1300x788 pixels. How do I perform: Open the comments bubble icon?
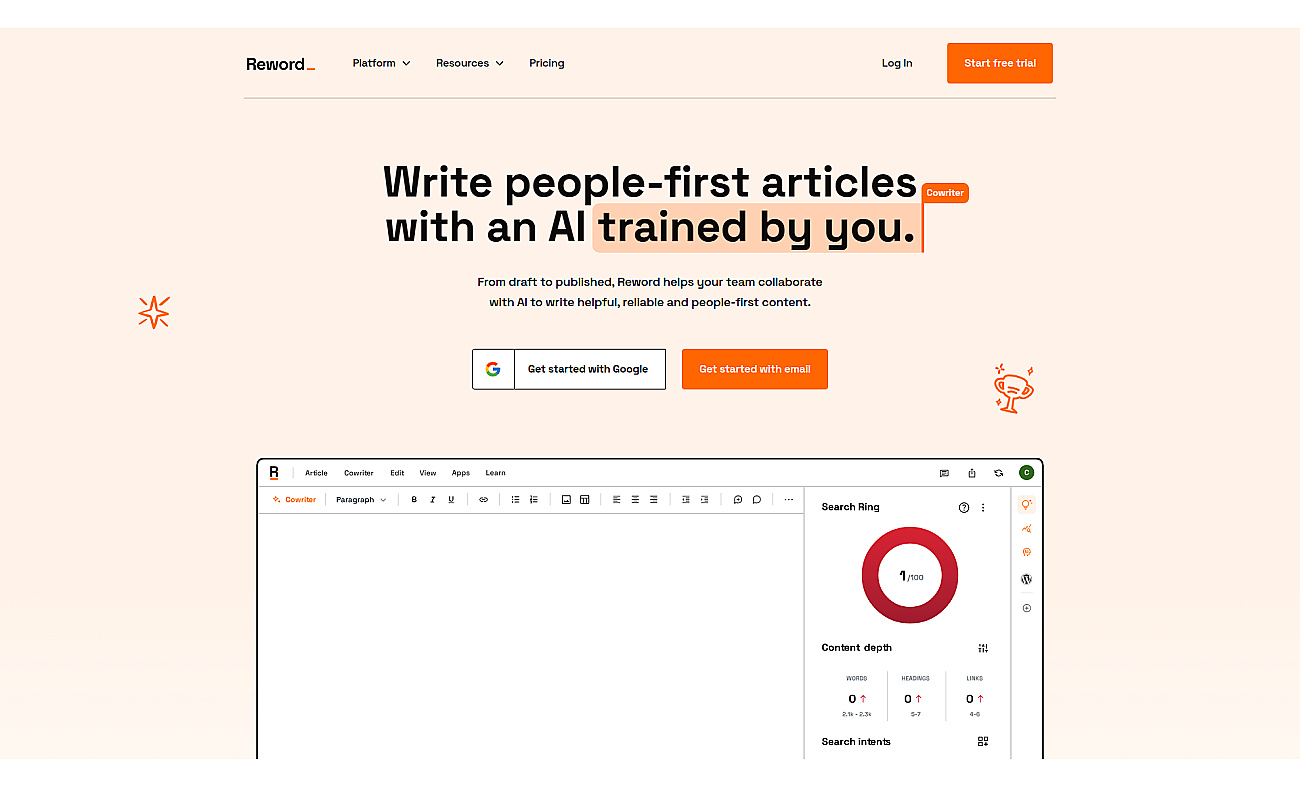coord(757,500)
